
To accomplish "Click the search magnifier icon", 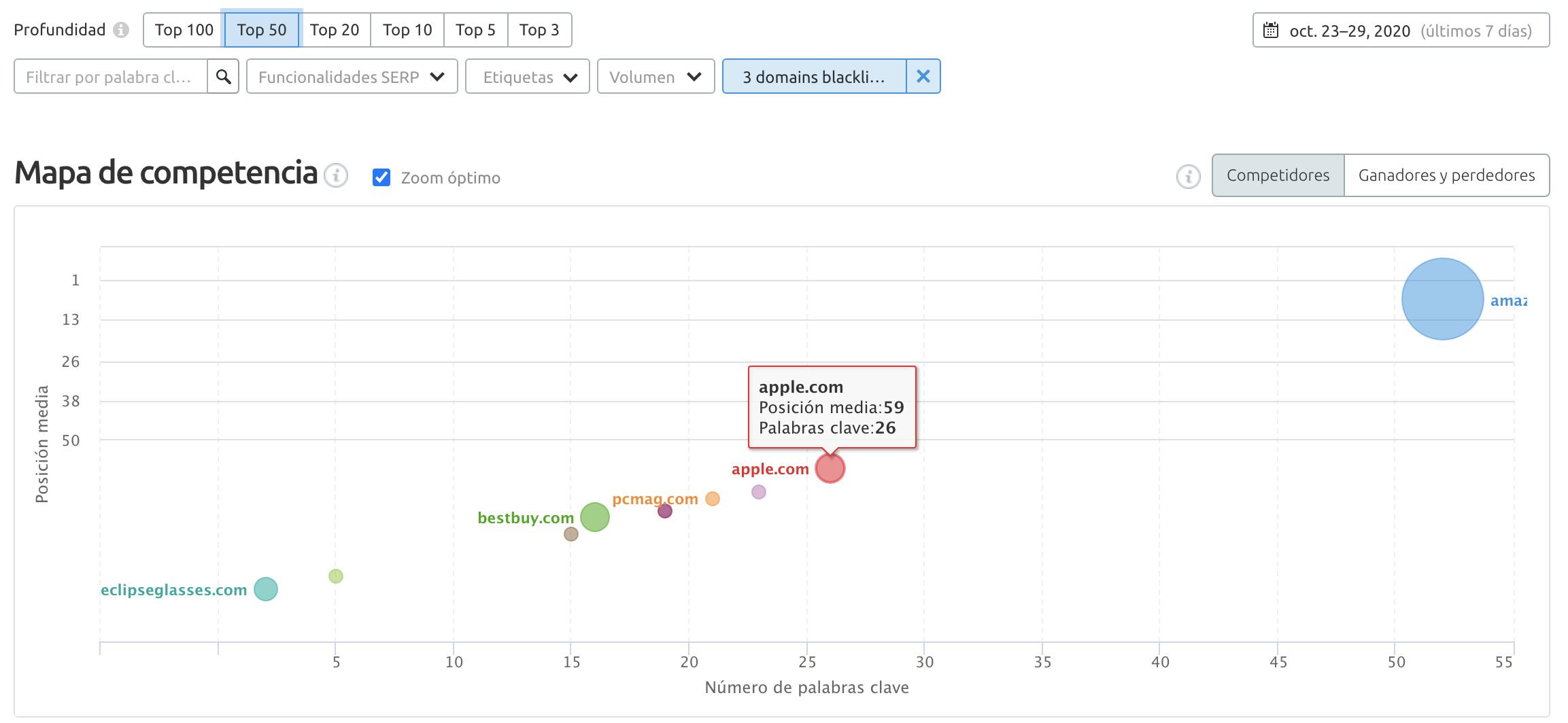I will (x=223, y=77).
